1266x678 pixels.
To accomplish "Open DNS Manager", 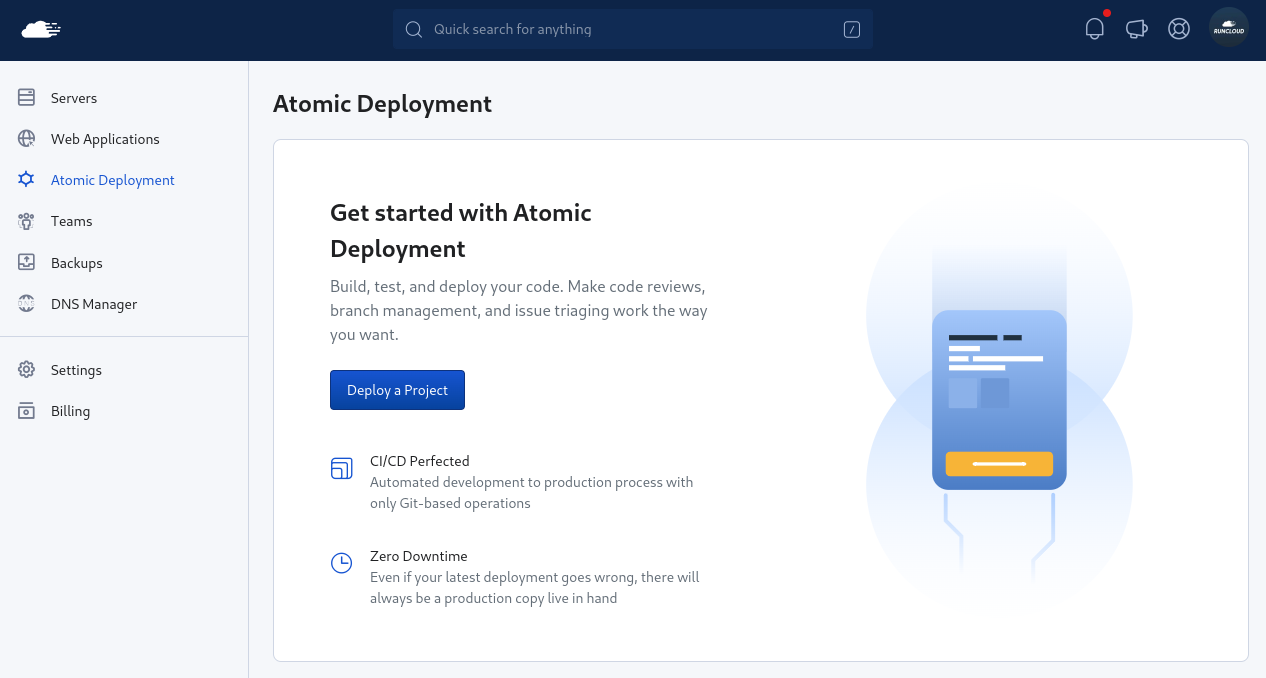I will [x=94, y=304].
